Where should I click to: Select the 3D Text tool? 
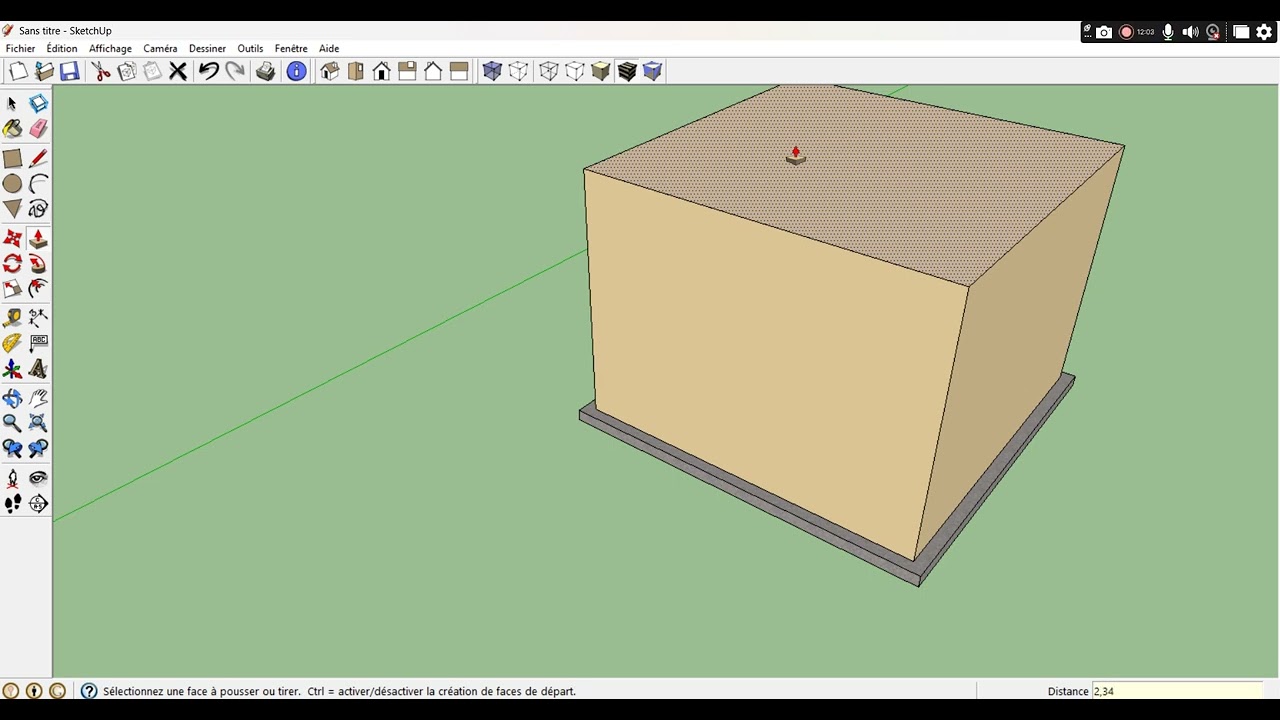pyautogui.click(x=38, y=369)
